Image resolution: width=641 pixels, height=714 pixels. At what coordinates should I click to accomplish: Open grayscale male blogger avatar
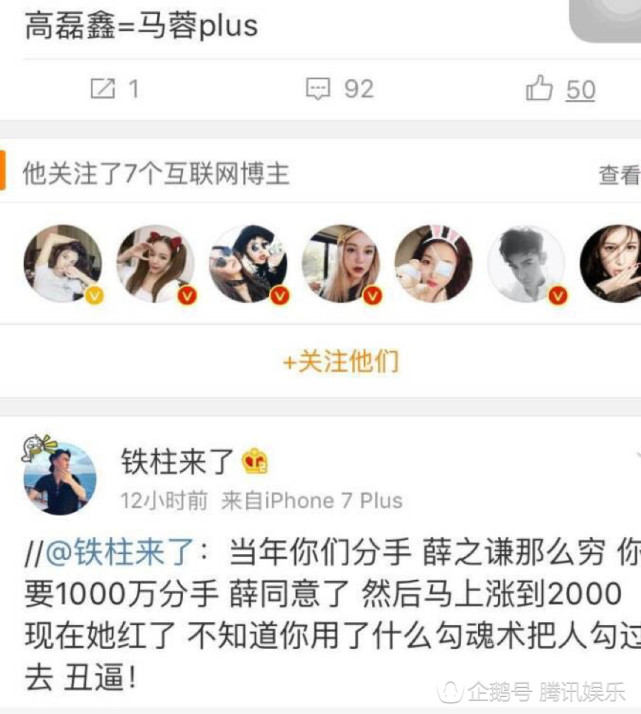click(526, 263)
